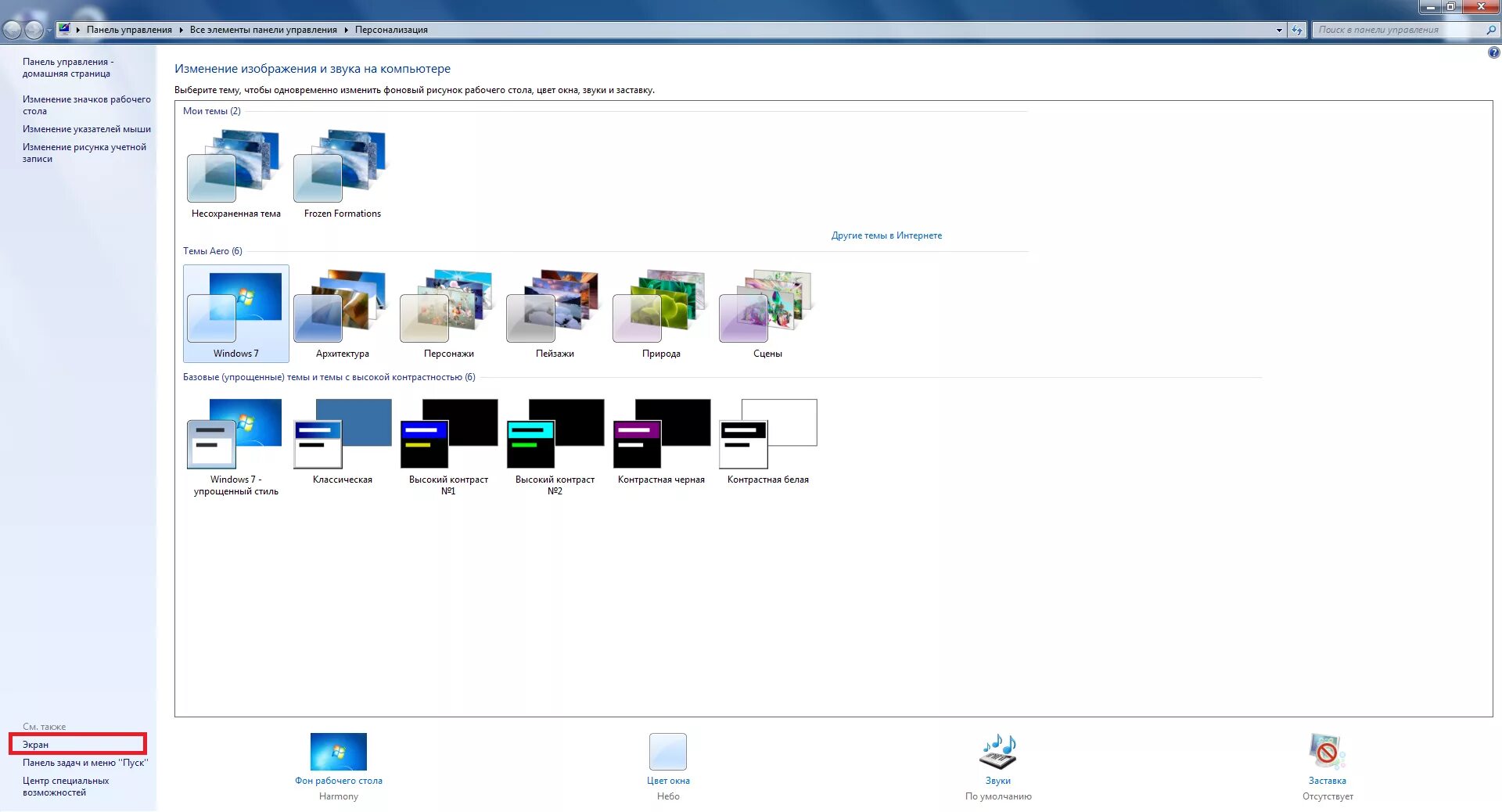The height and width of the screenshot is (812, 1502).
Task: Open Панель задач и меню Пуск link
Action: pyautogui.click(x=85, y=763)
